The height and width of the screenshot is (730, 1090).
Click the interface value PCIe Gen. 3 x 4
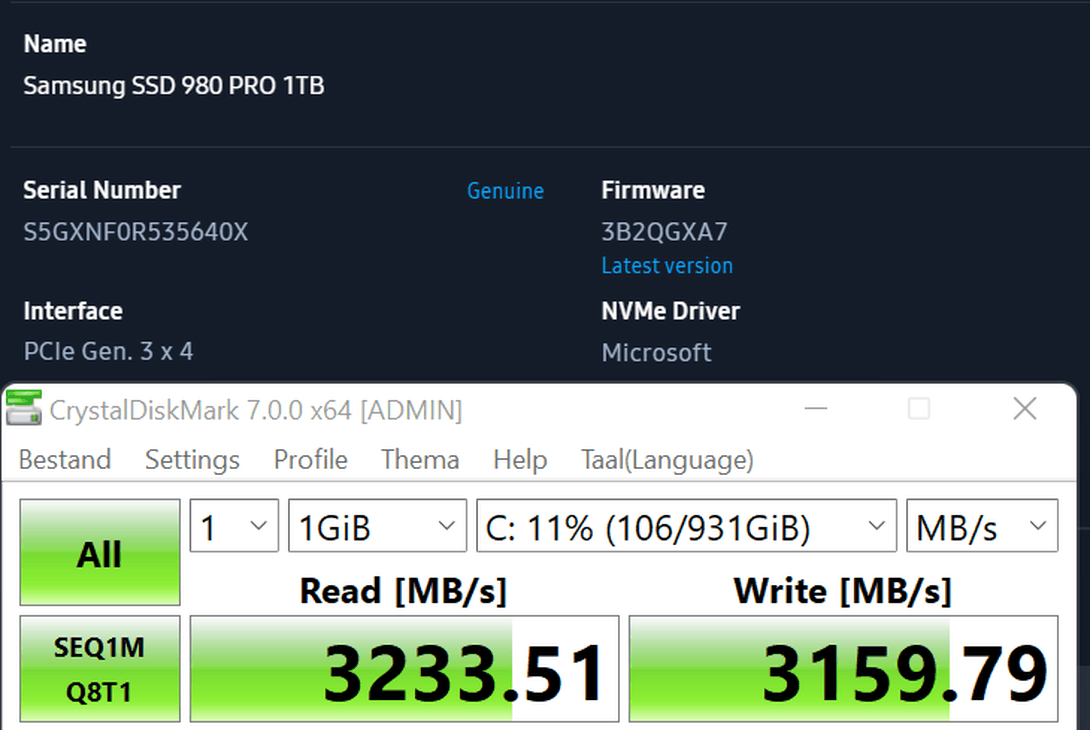click(x=108, y=352)
